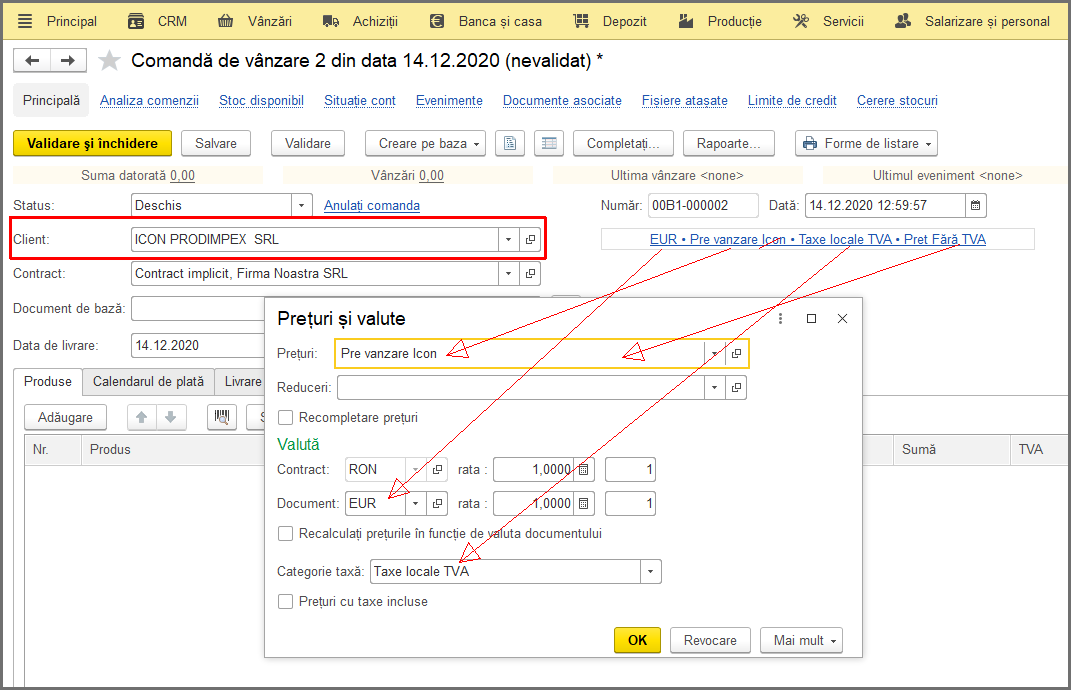Click OK in Prețuri și valute dialog
The height and width of the screenshot is (690, 1071).
(637, 640)
